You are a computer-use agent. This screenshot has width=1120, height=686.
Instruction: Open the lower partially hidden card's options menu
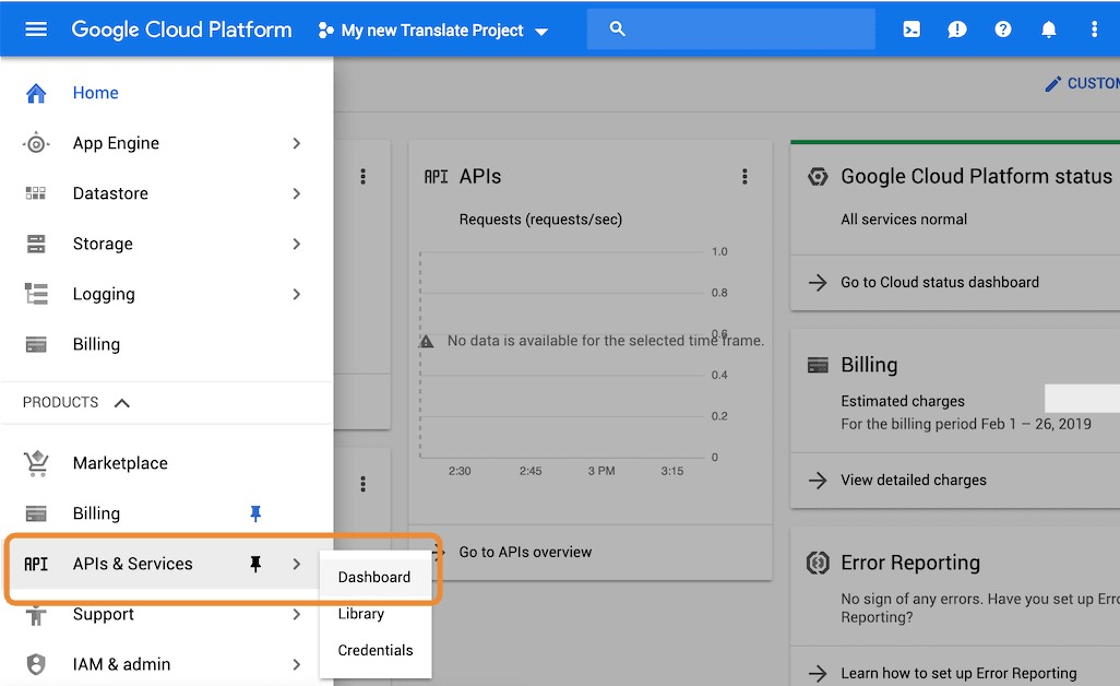pyautogui.click(x=363, y=484)
